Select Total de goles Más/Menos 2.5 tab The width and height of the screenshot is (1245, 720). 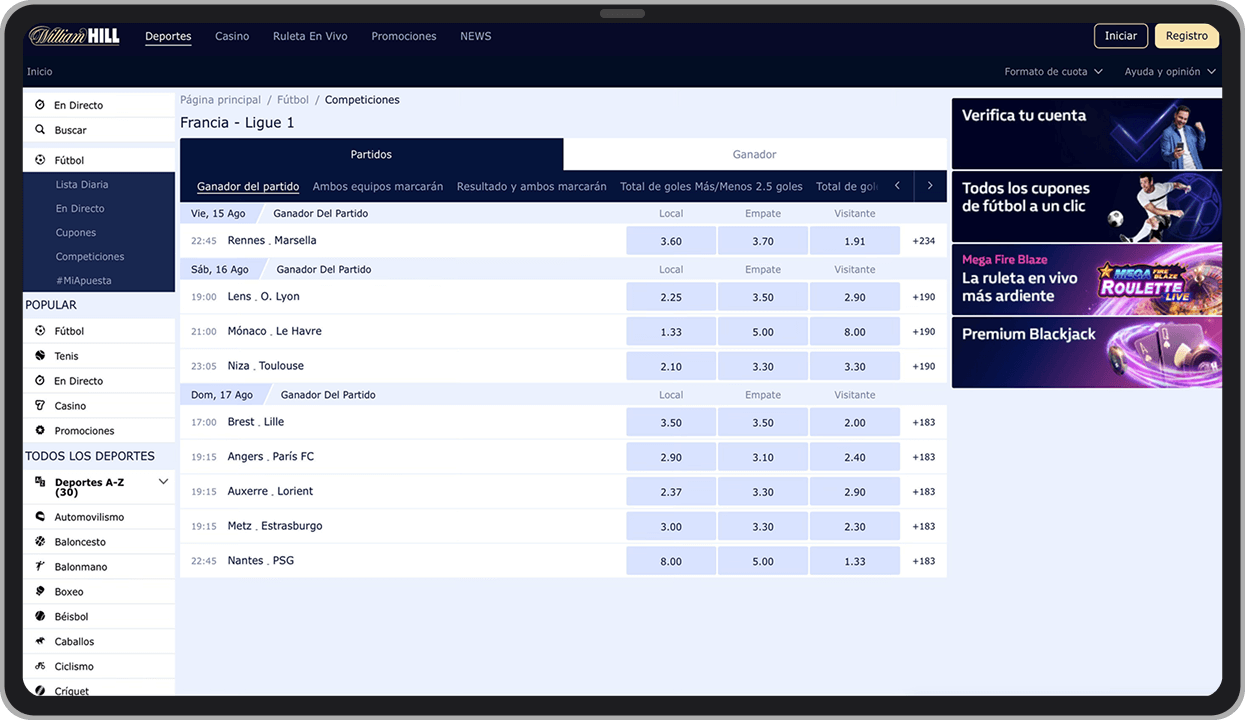(x=711, y=186)
